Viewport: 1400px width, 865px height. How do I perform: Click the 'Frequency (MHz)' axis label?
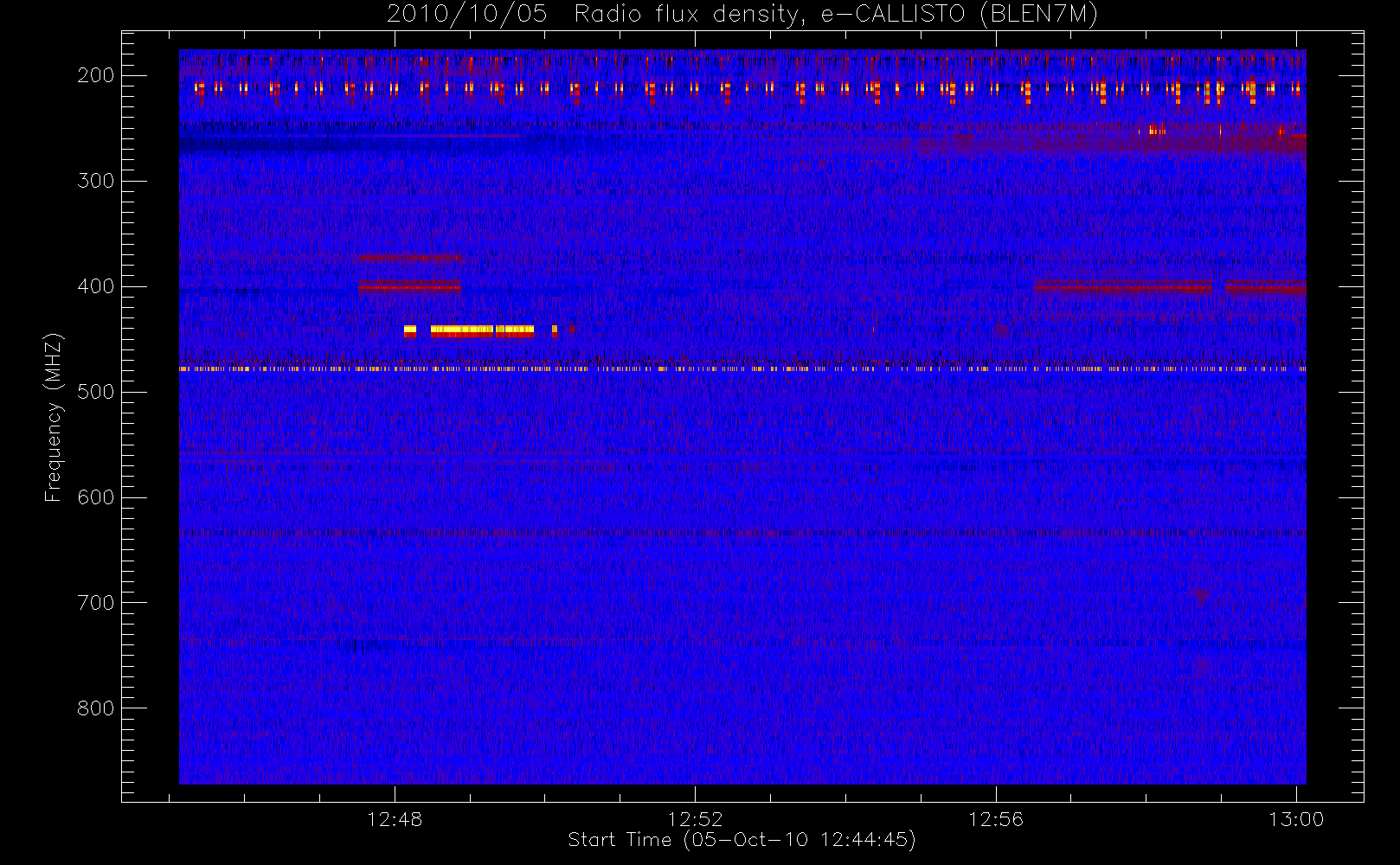54,417
